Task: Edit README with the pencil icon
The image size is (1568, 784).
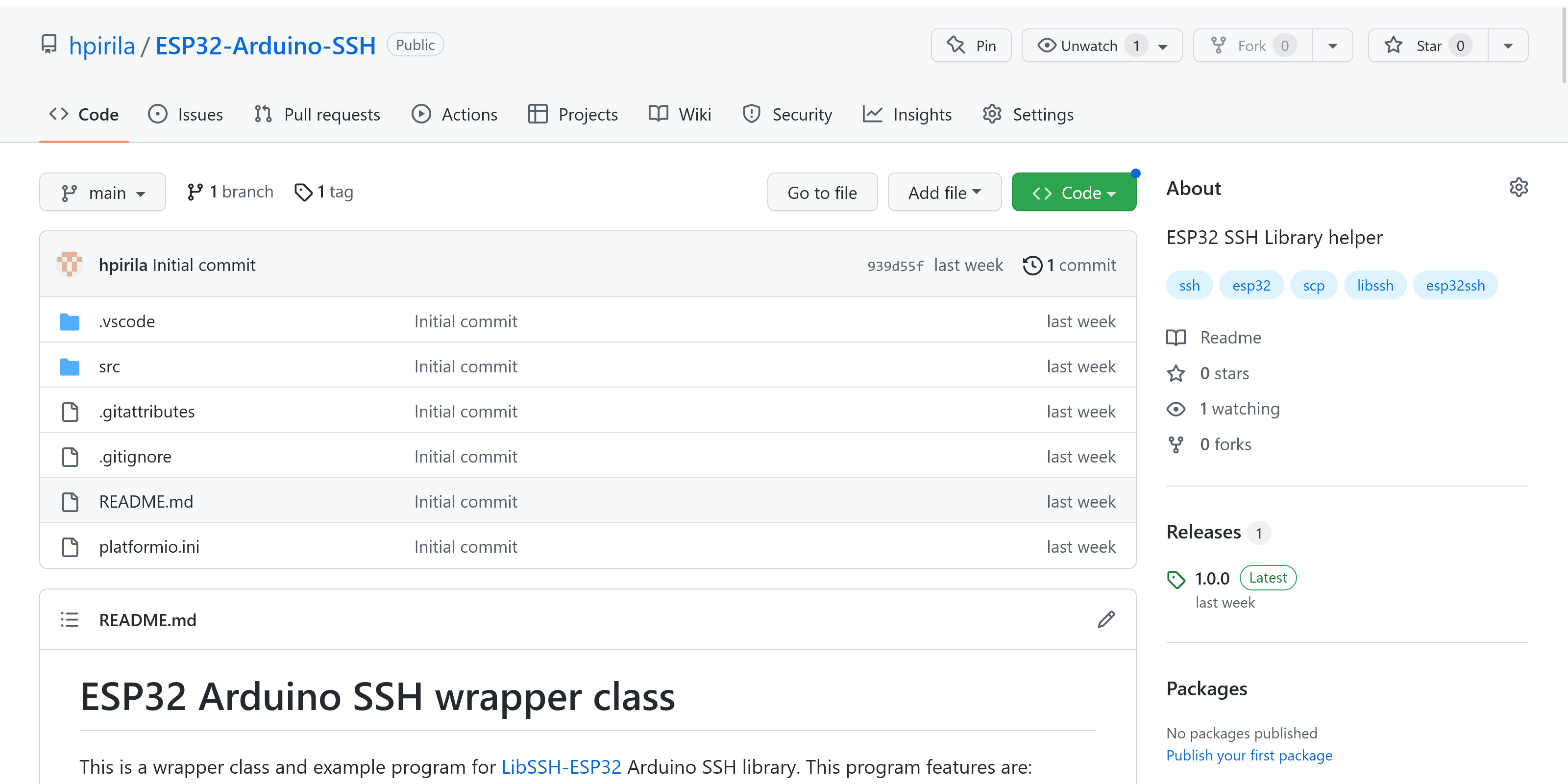Action: point(1106,620)
